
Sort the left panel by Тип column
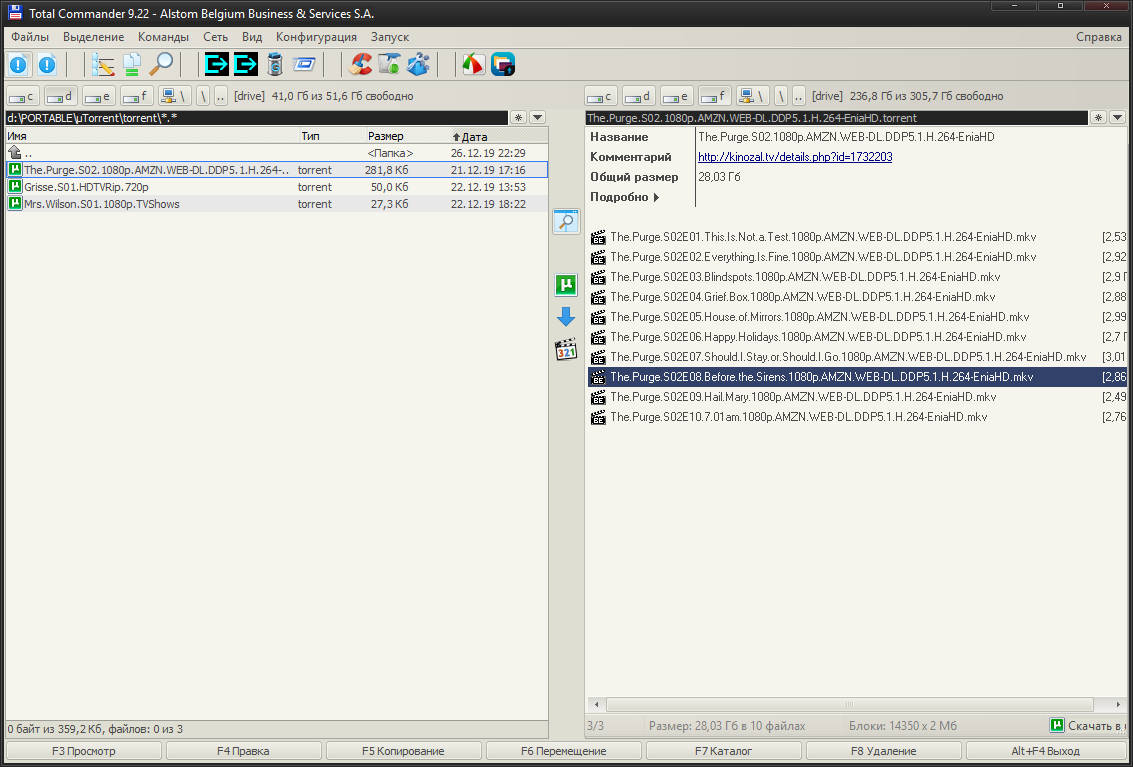point(332,136)
